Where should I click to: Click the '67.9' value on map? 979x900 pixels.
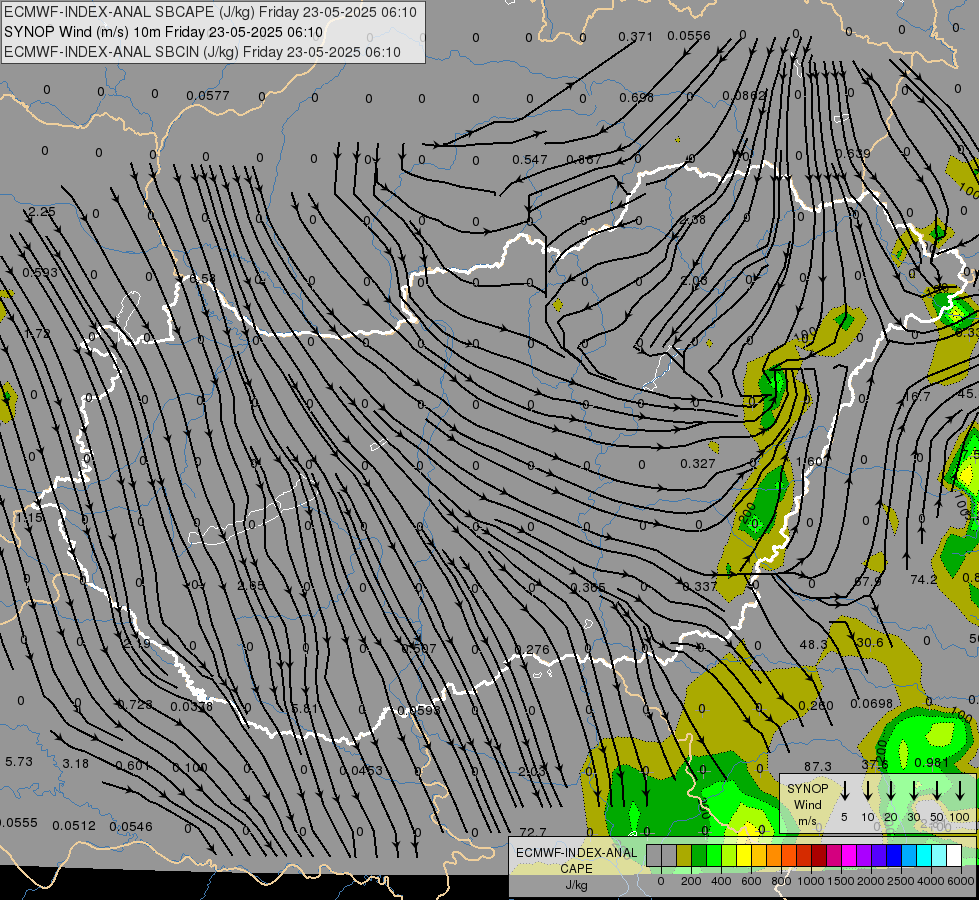tap(868, 581)
